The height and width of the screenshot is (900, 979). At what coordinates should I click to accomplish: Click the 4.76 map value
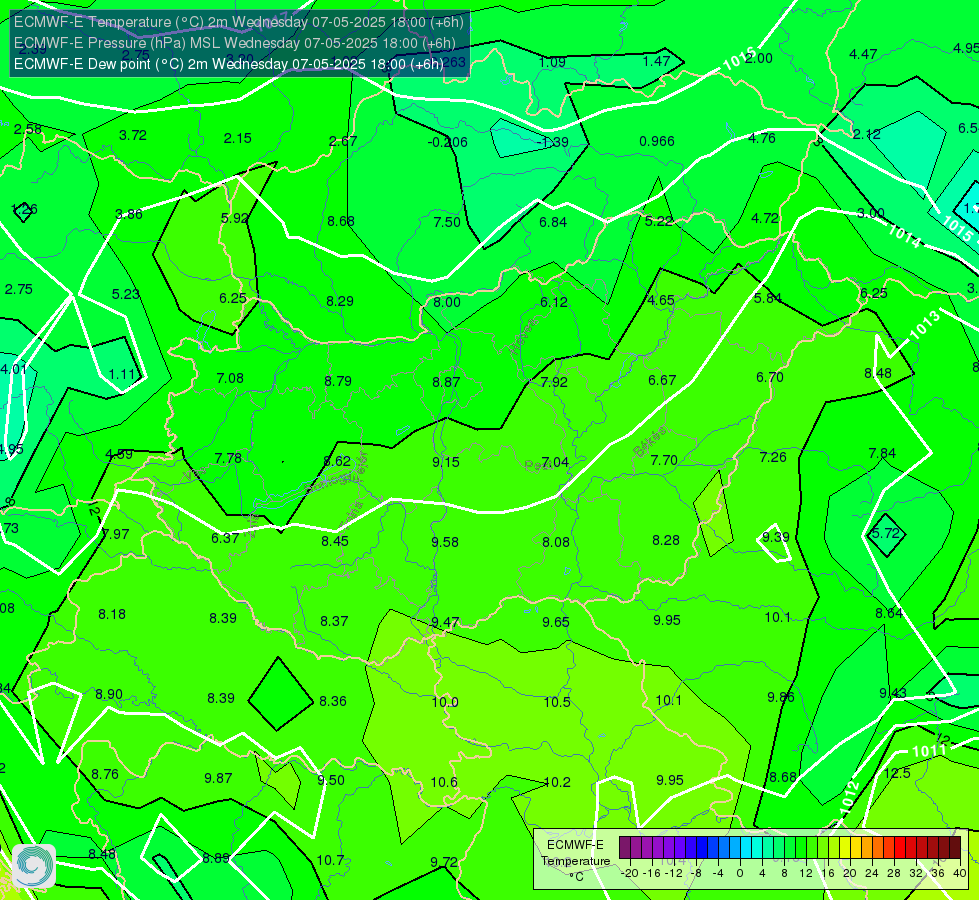[762, 138]
